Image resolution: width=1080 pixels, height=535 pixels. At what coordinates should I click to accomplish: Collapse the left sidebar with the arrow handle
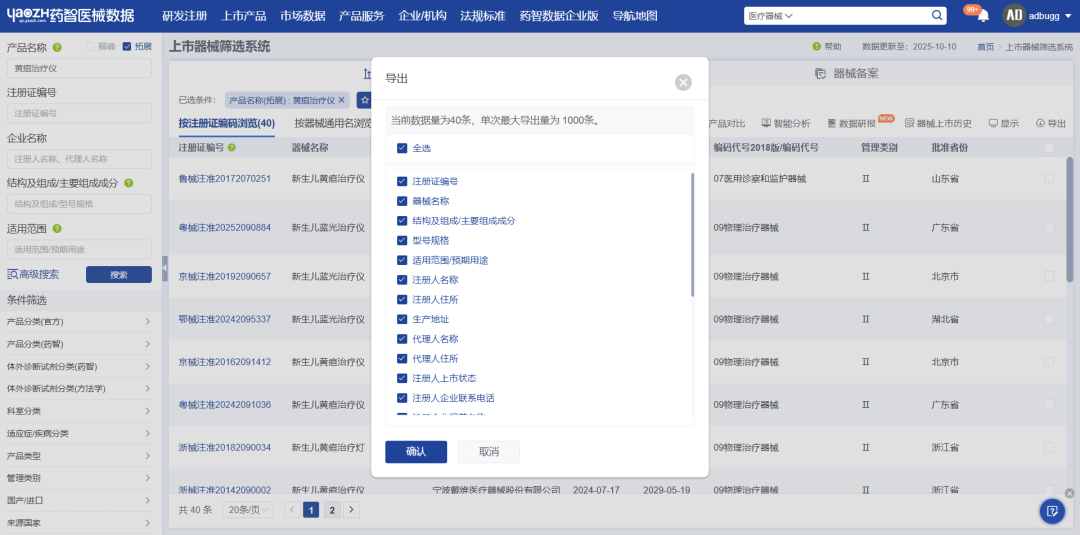(165, 269)
